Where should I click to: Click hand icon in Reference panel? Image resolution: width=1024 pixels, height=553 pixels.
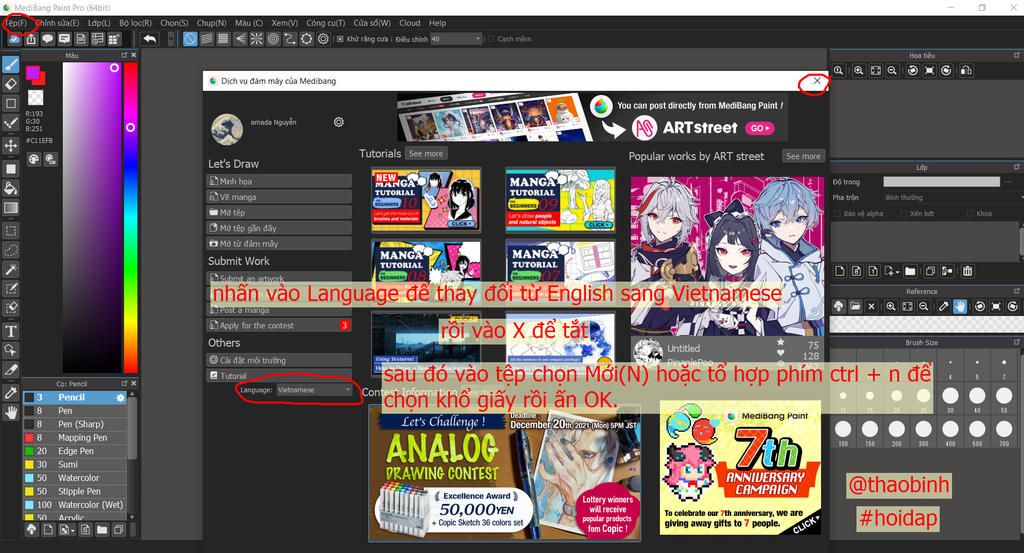[x=960, y=306]
